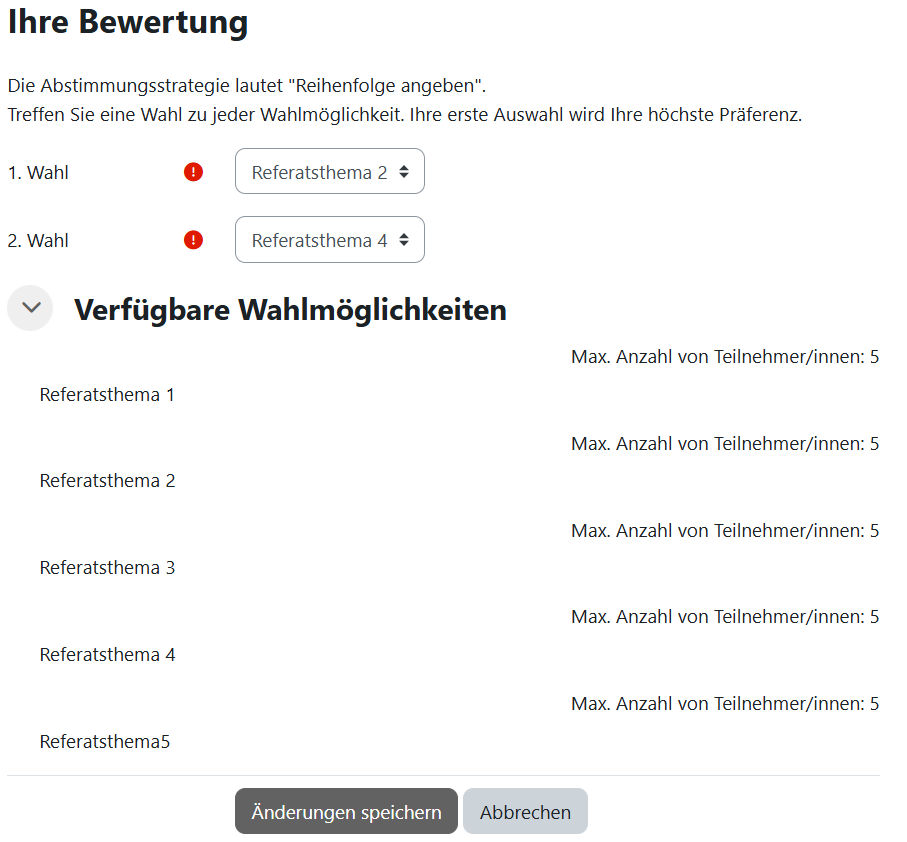Open the 1. Wahl dropdown showing Referatsthema 2
This screenshot has height=842, width=907.
pyautogui.click(x=330, y=171)
